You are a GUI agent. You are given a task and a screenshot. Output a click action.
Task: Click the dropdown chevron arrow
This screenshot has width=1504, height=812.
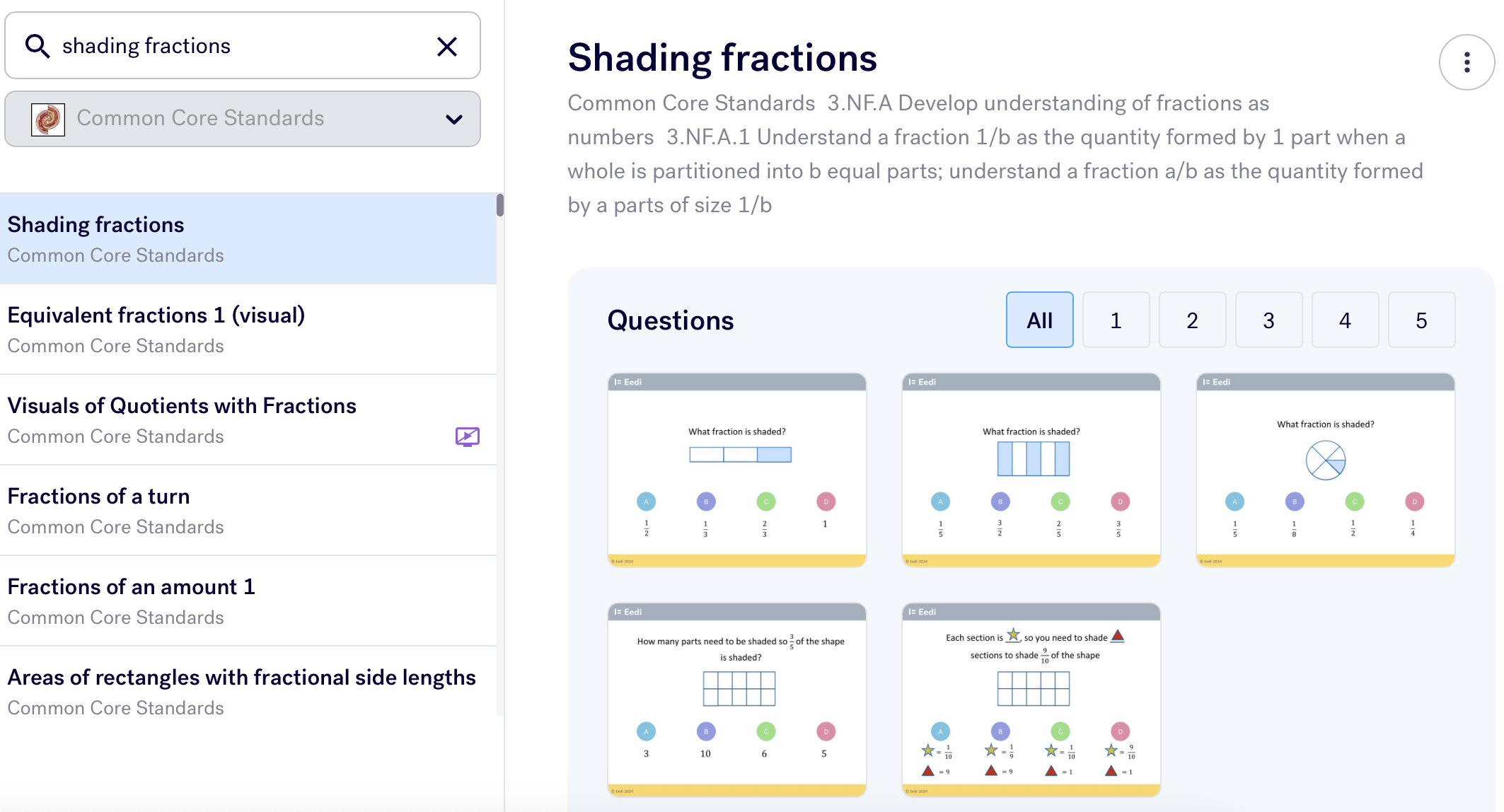tap(454, 119)
